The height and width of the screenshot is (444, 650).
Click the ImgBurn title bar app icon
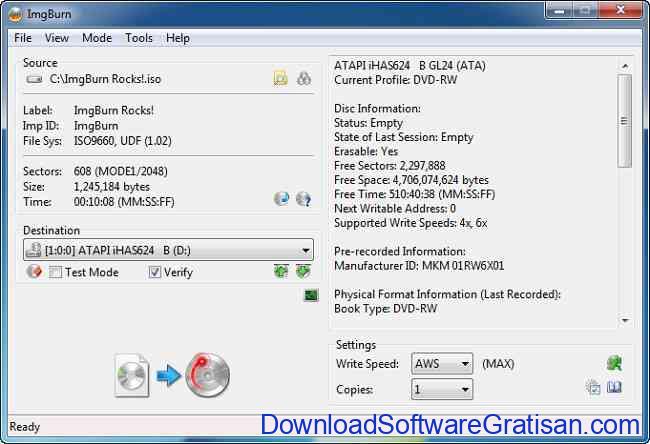[15, 14]
